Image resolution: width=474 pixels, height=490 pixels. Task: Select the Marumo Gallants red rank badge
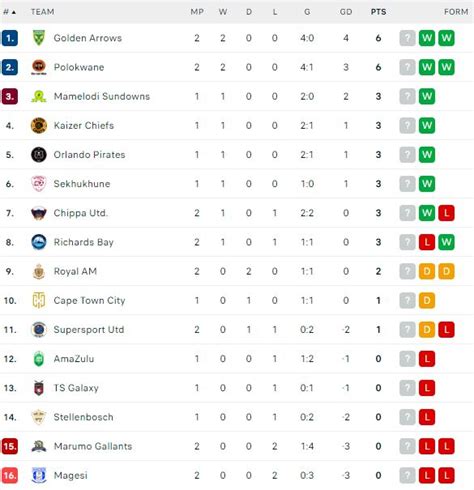pos(10,446)
